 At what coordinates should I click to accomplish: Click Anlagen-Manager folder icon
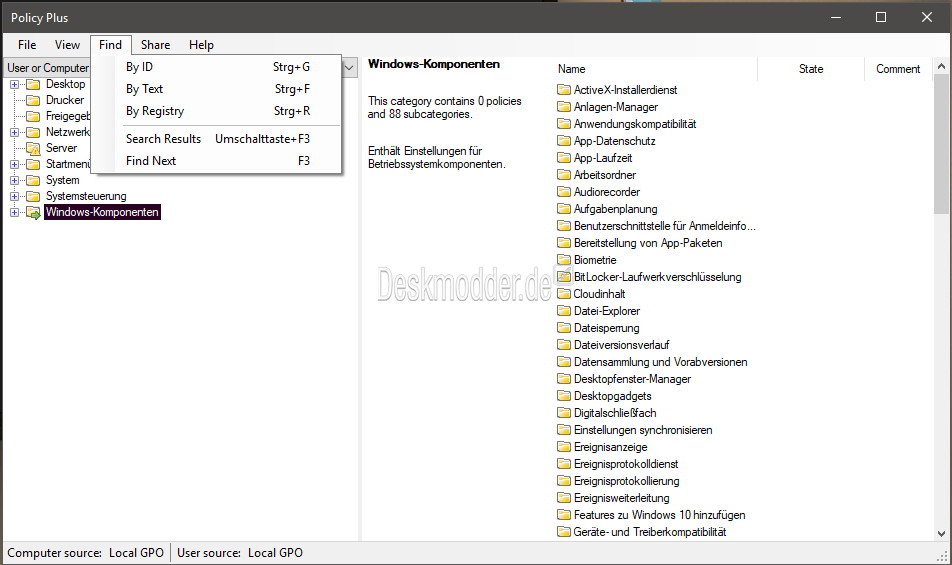click(x=564, y=107)
